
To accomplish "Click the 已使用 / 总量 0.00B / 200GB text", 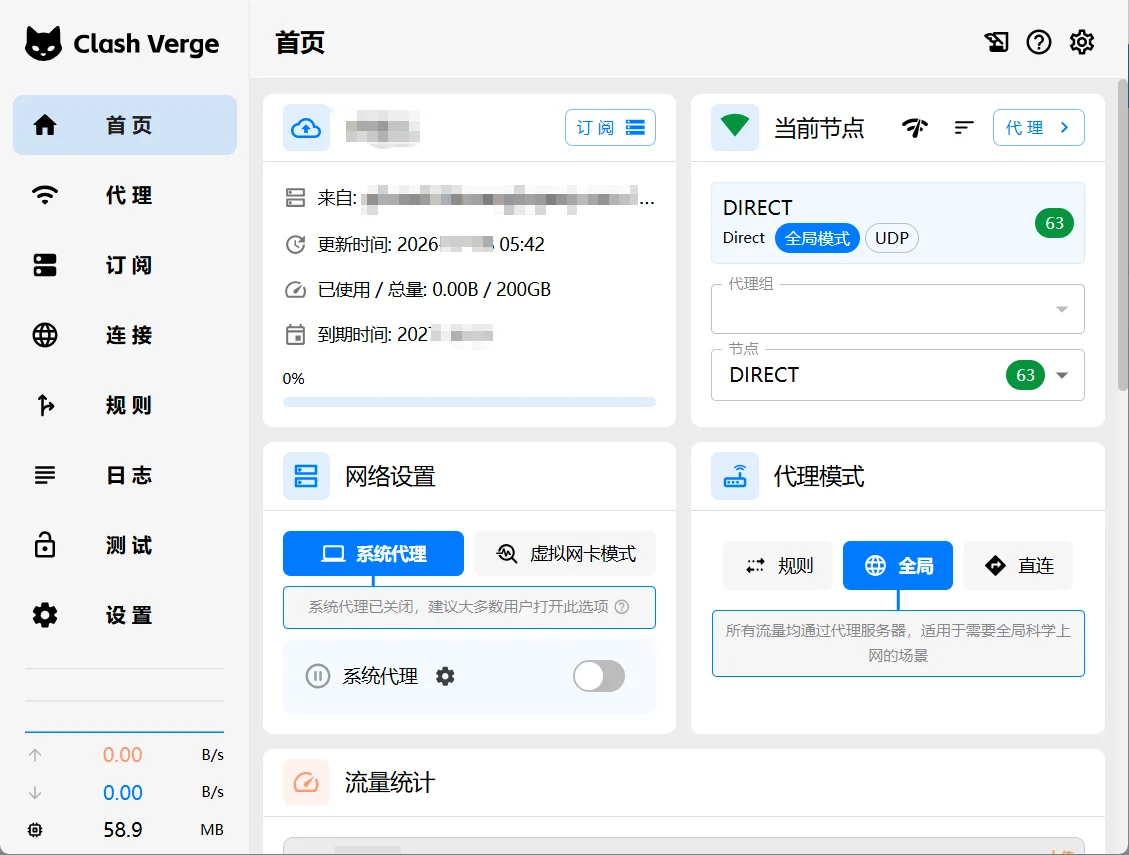I will pos(433,290).
